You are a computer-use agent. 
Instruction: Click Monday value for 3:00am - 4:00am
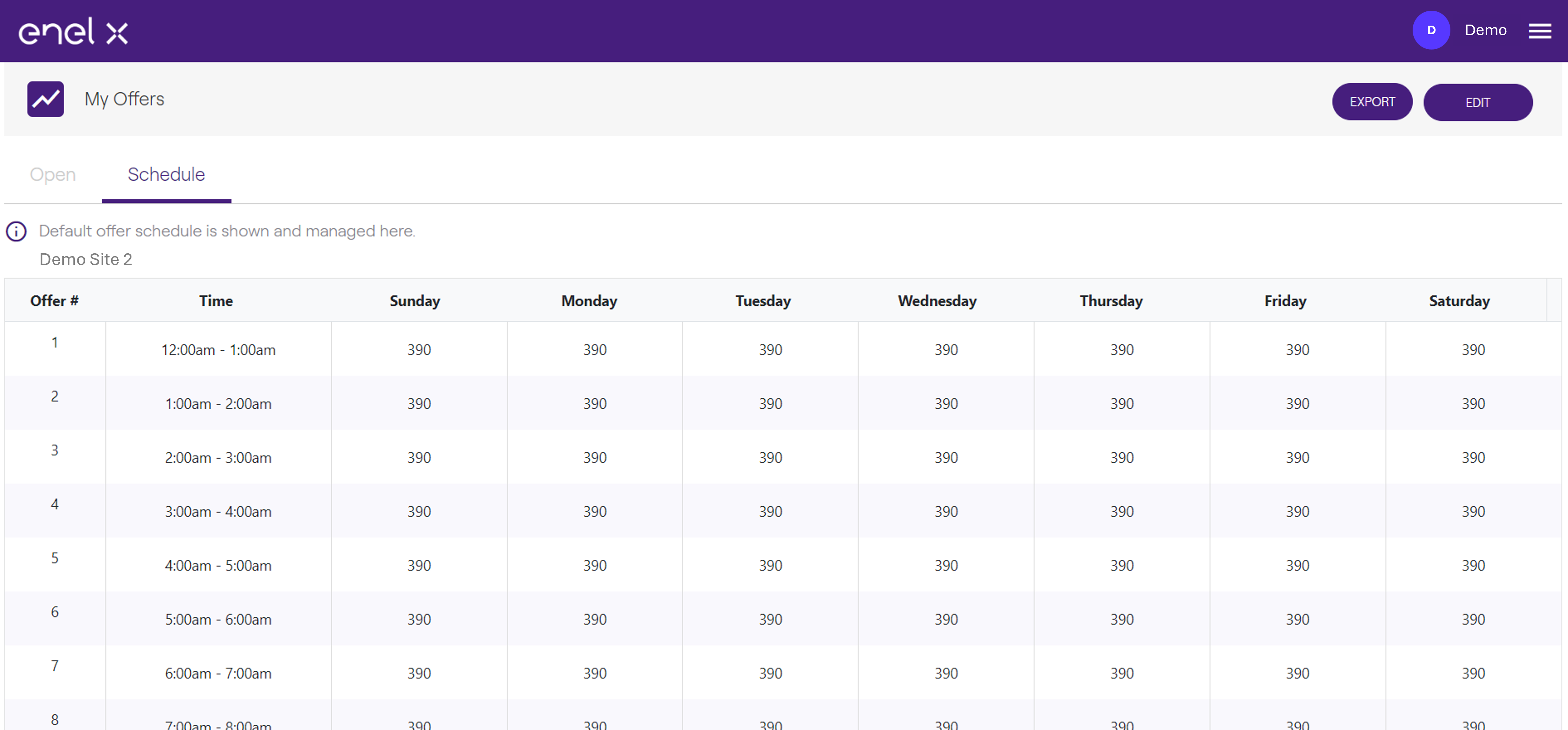pos(595,512)
